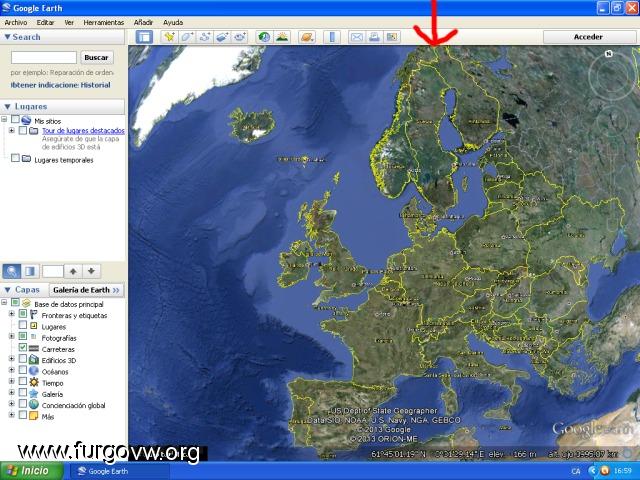Enable the Lugares layer checkbox

coord(23,325)
